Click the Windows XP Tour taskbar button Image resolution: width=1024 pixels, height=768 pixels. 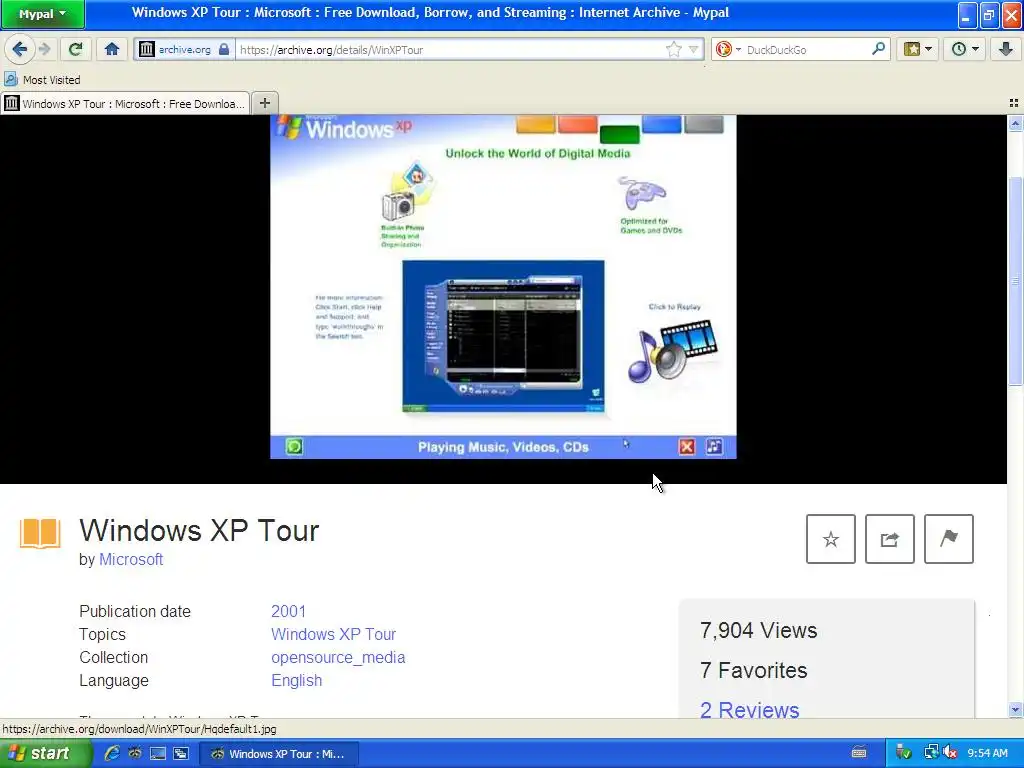[x=279, y=754]
